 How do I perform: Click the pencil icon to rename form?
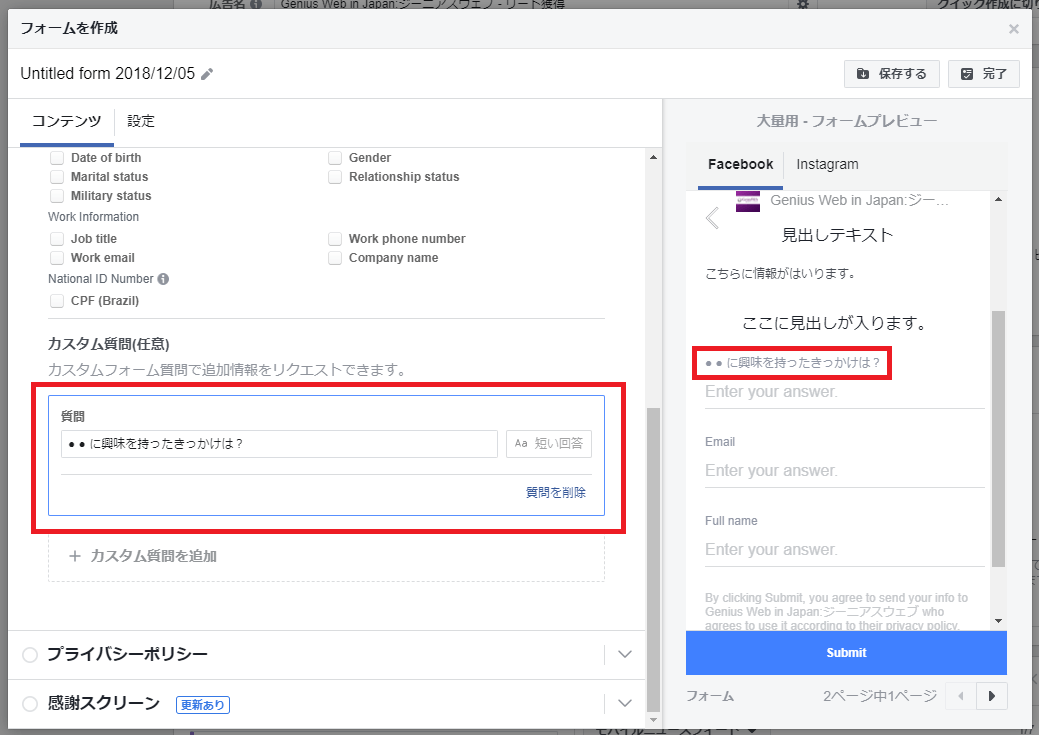207,74
